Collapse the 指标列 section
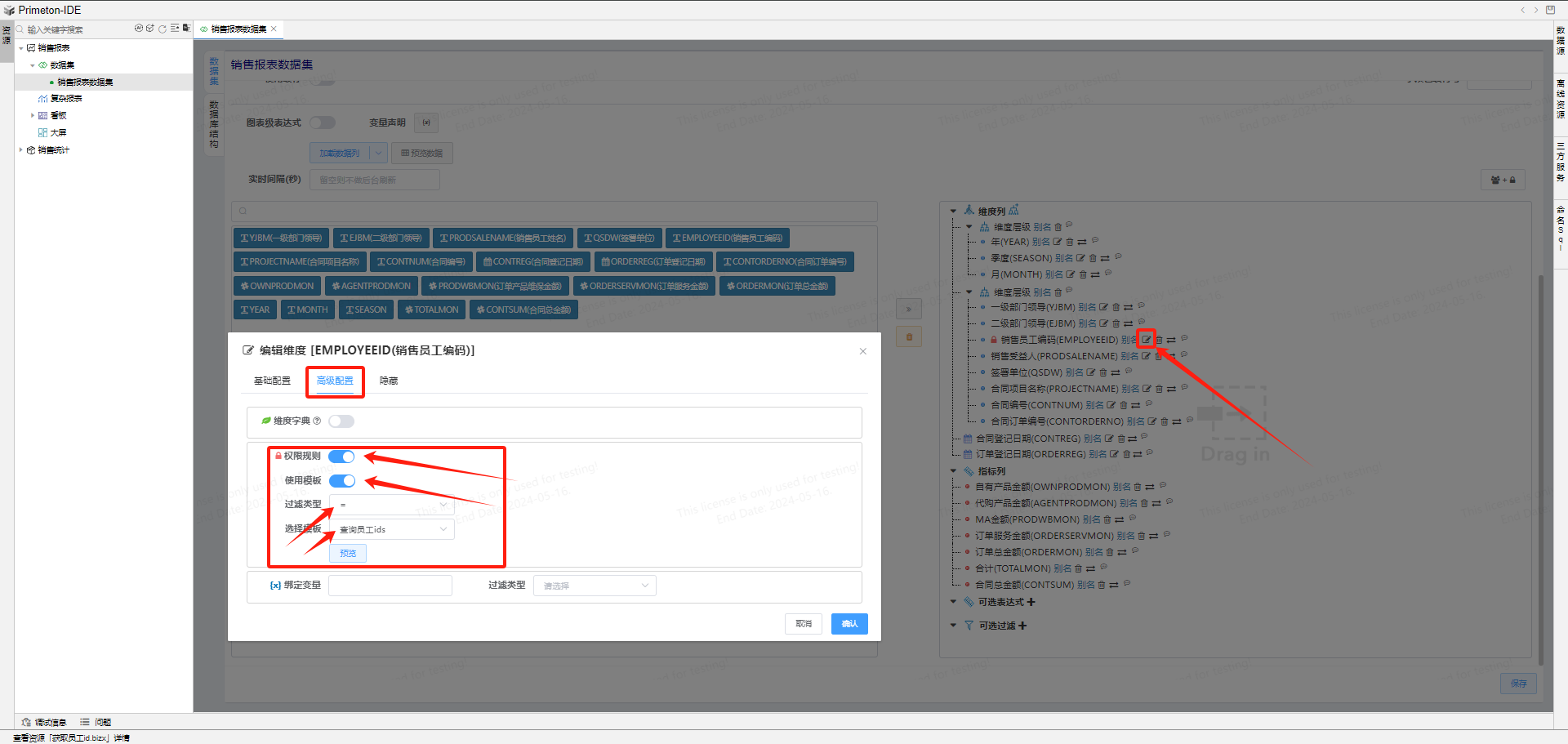Viewport: 1568px width, 744px height. (x=953, y=471)
